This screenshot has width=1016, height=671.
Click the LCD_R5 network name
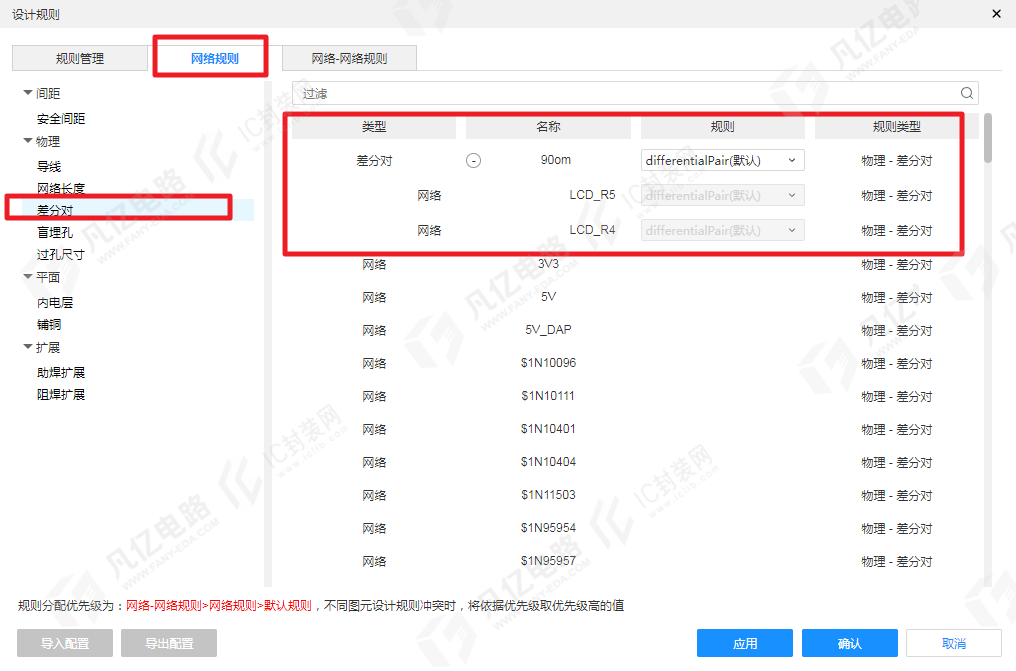tap(592, 195)
